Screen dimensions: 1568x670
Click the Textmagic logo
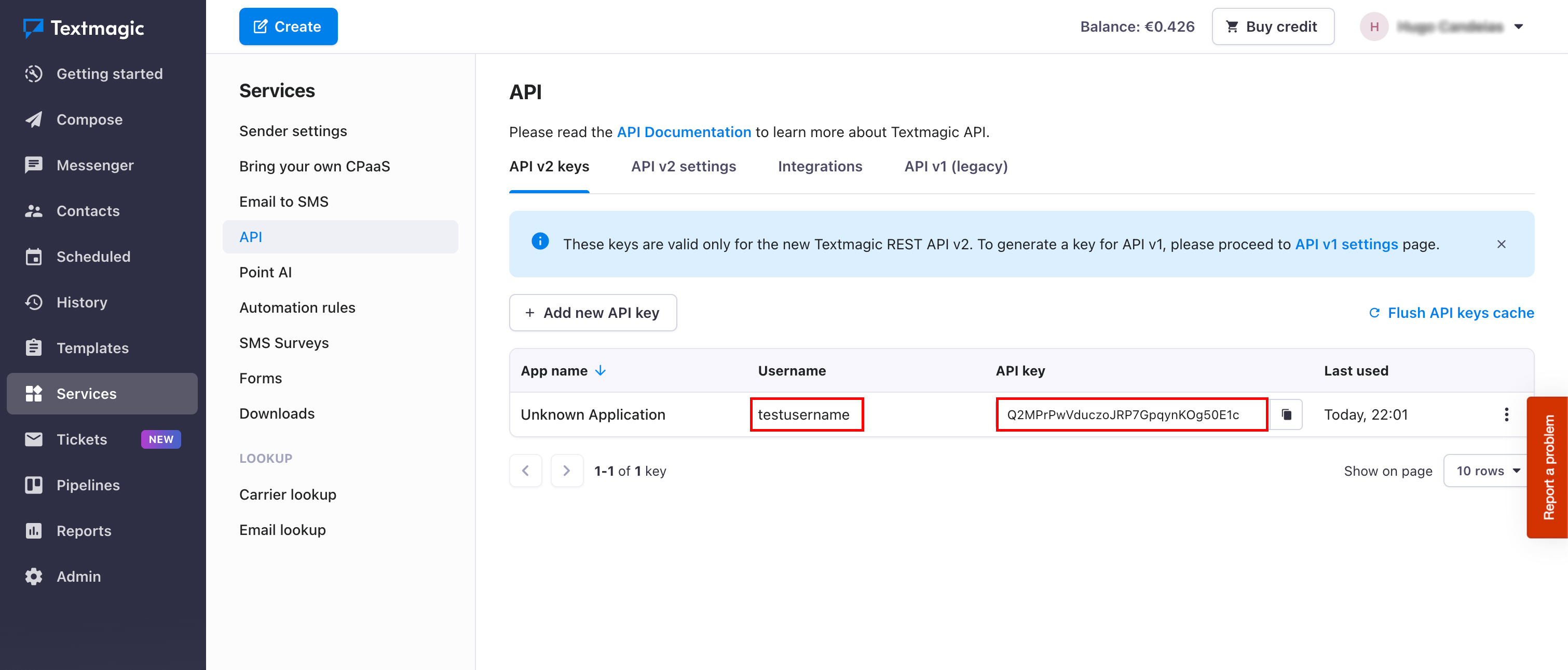(x=84, y=28)
